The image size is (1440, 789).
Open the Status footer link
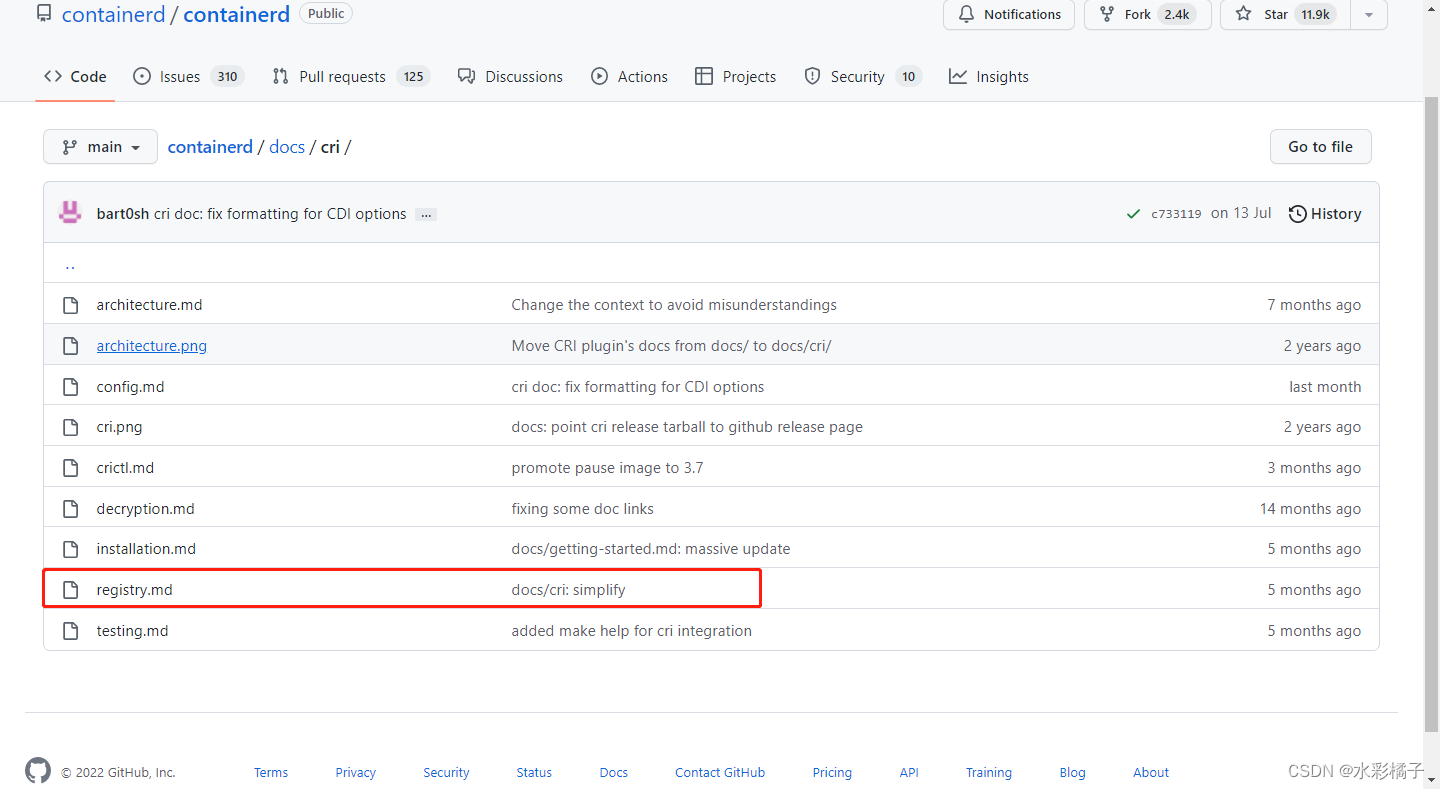pyautogui.click(x=534, y=773)
